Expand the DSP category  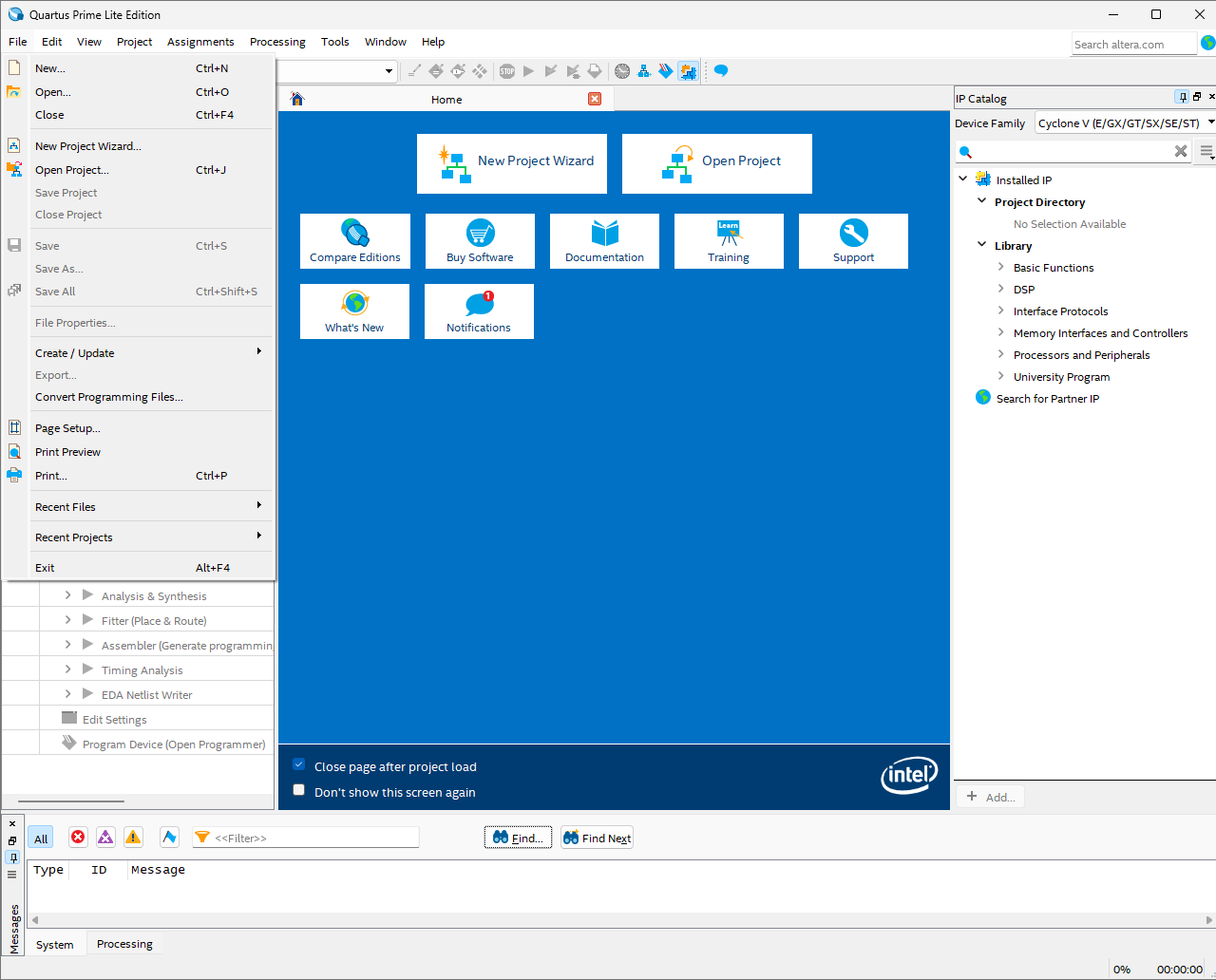(x=1000, y=289)
